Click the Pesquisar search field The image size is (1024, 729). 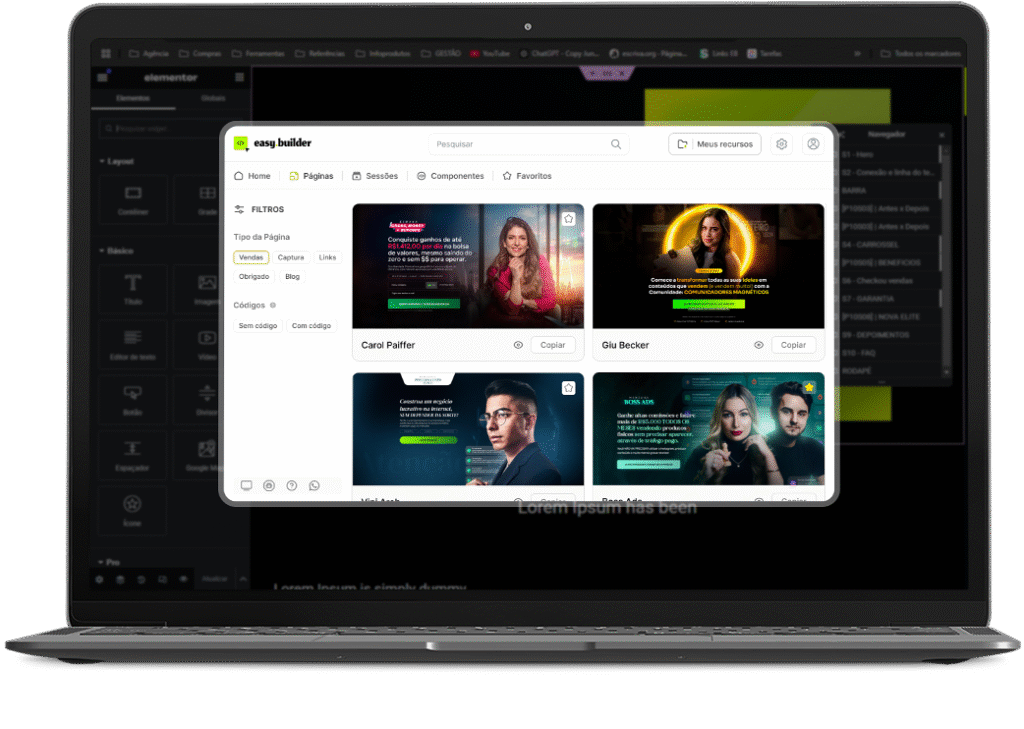click(x=520, y=144)
